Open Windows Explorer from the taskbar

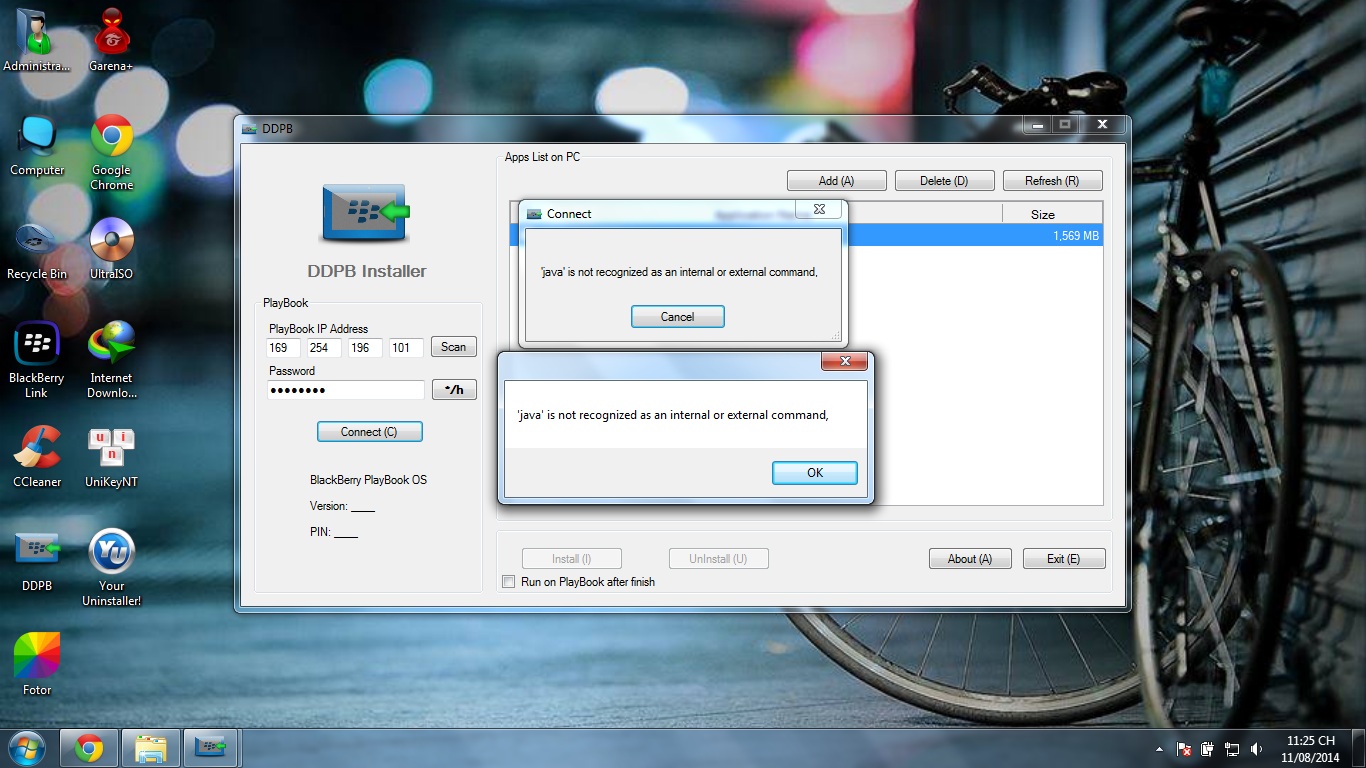[151, 748]
